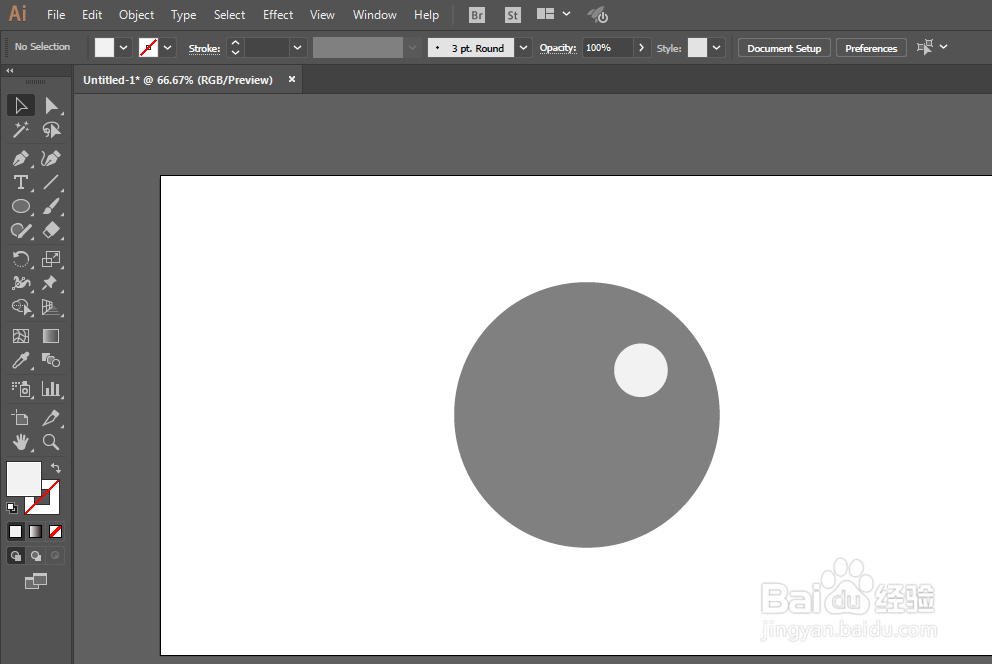Image resolution: width=992 pixels, height=664 pixels.
Task: Open Preferences from the control bar
Action: [871, 48]
